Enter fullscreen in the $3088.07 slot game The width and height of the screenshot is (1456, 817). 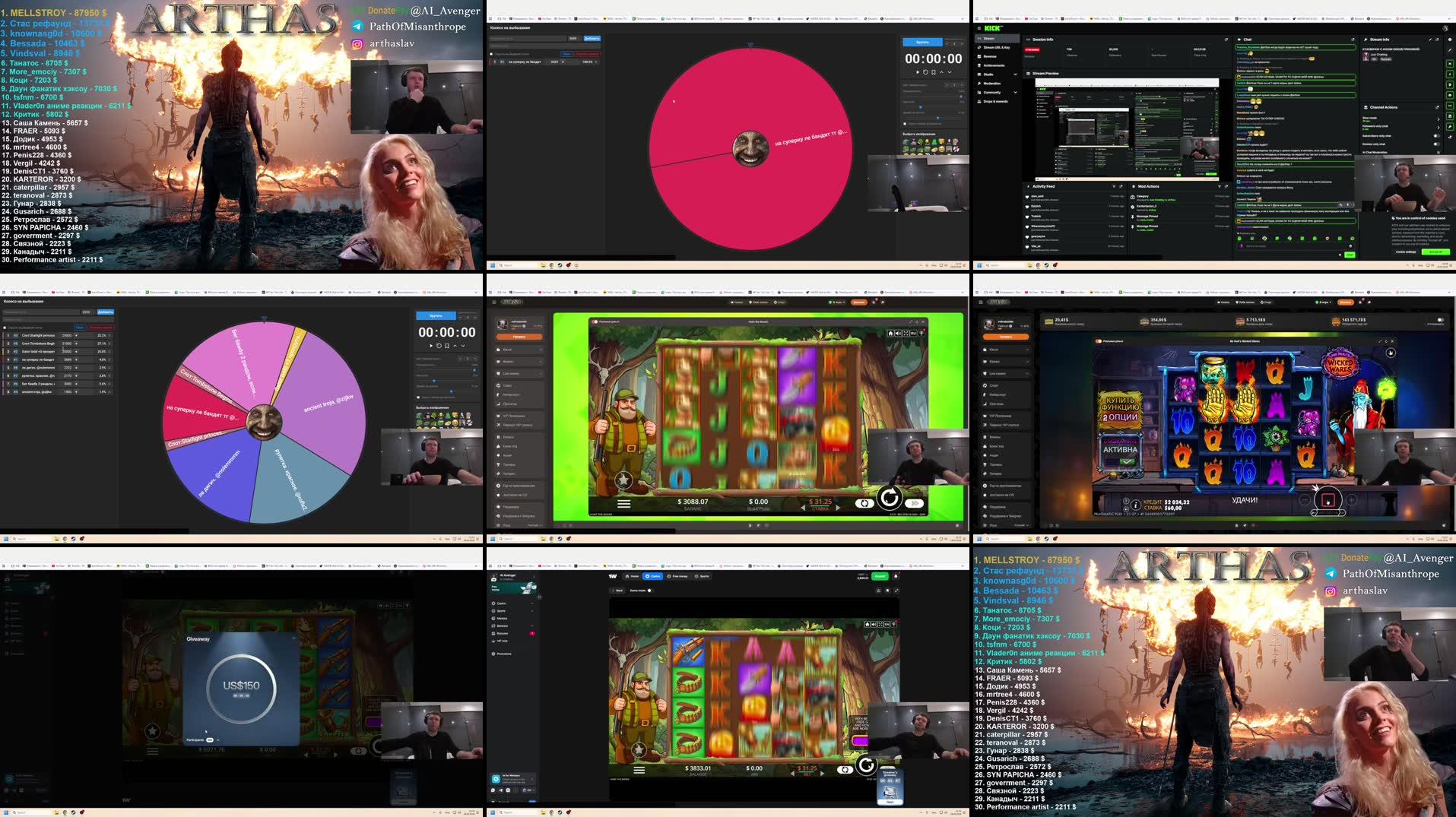coord(906,333)
